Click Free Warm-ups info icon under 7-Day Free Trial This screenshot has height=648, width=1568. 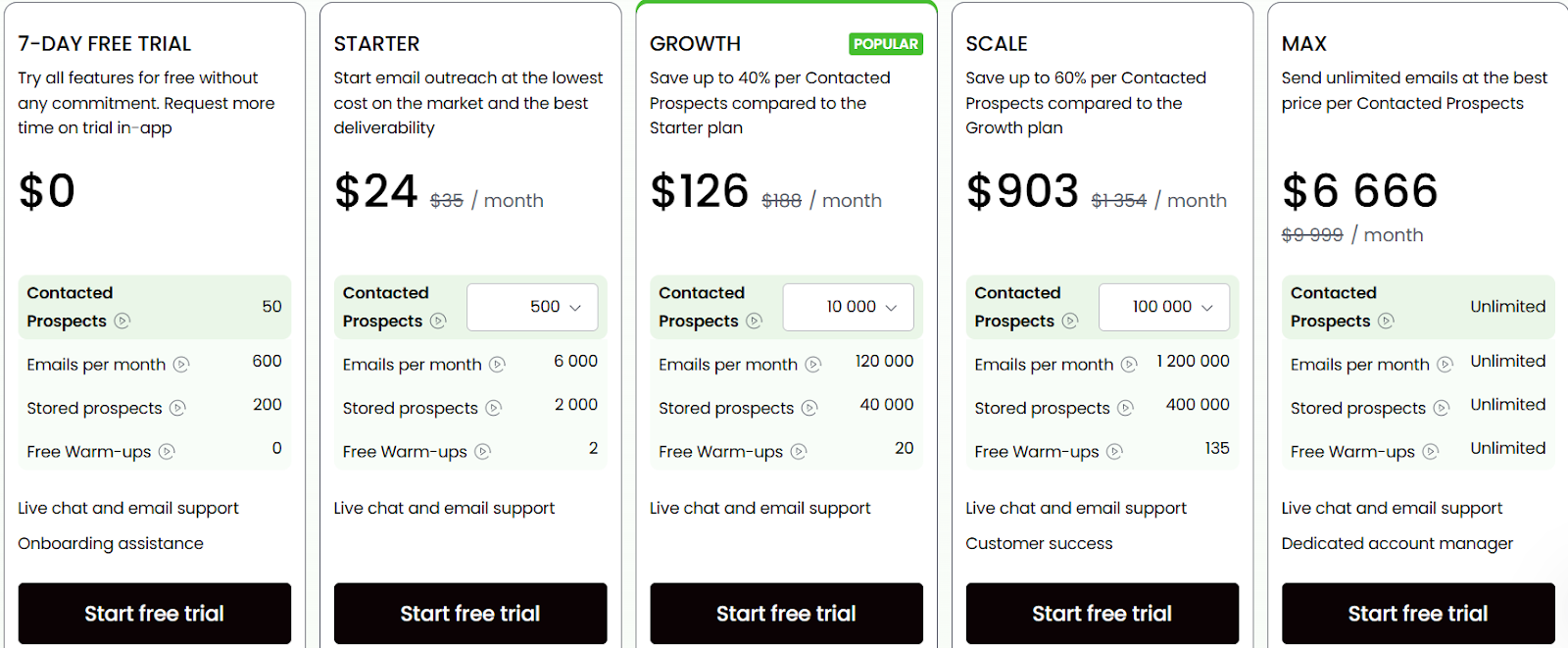(x=168, y=451)
